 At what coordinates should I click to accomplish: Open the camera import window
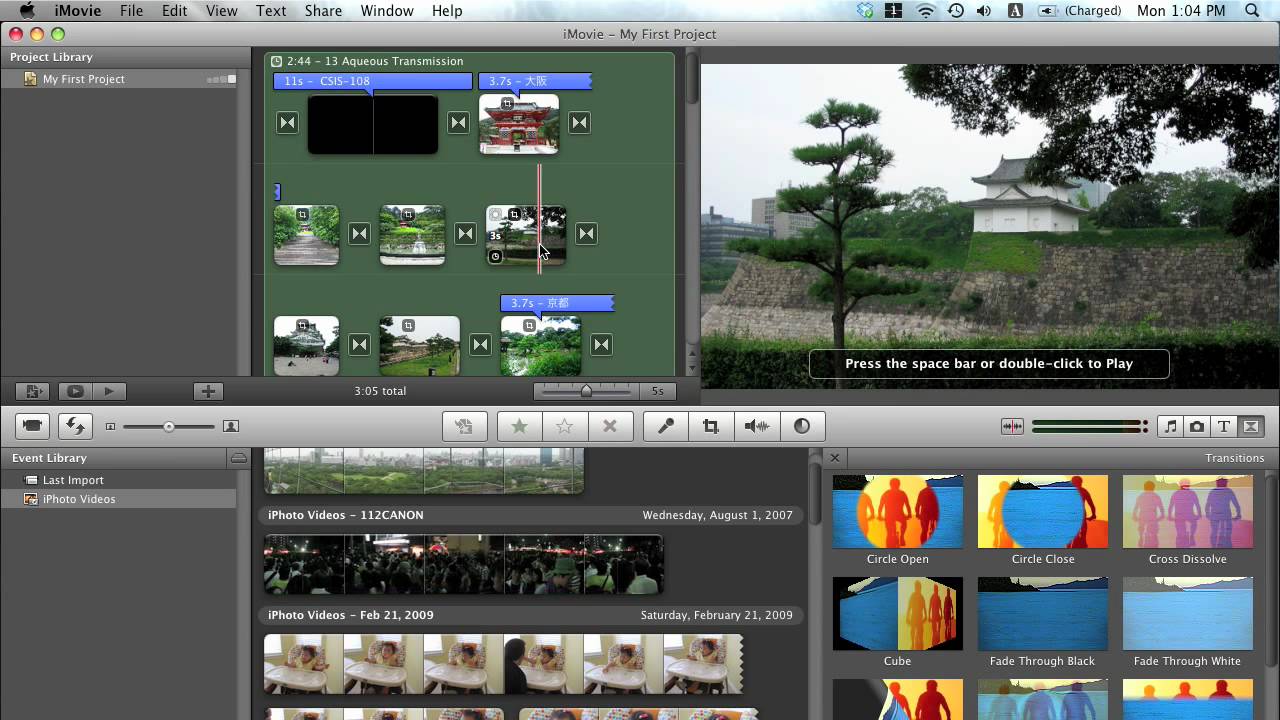[33, 426]
